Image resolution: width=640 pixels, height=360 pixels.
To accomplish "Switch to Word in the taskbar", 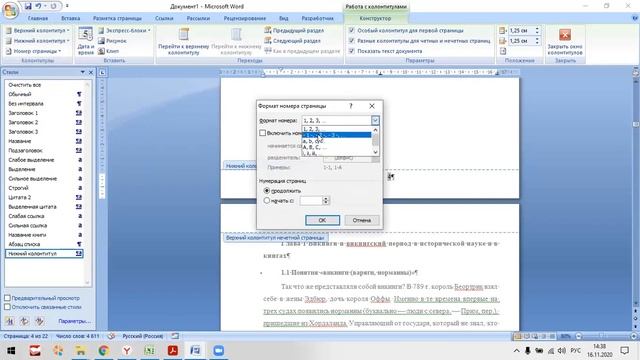I will pyautogui.click(x=196, y=351).
